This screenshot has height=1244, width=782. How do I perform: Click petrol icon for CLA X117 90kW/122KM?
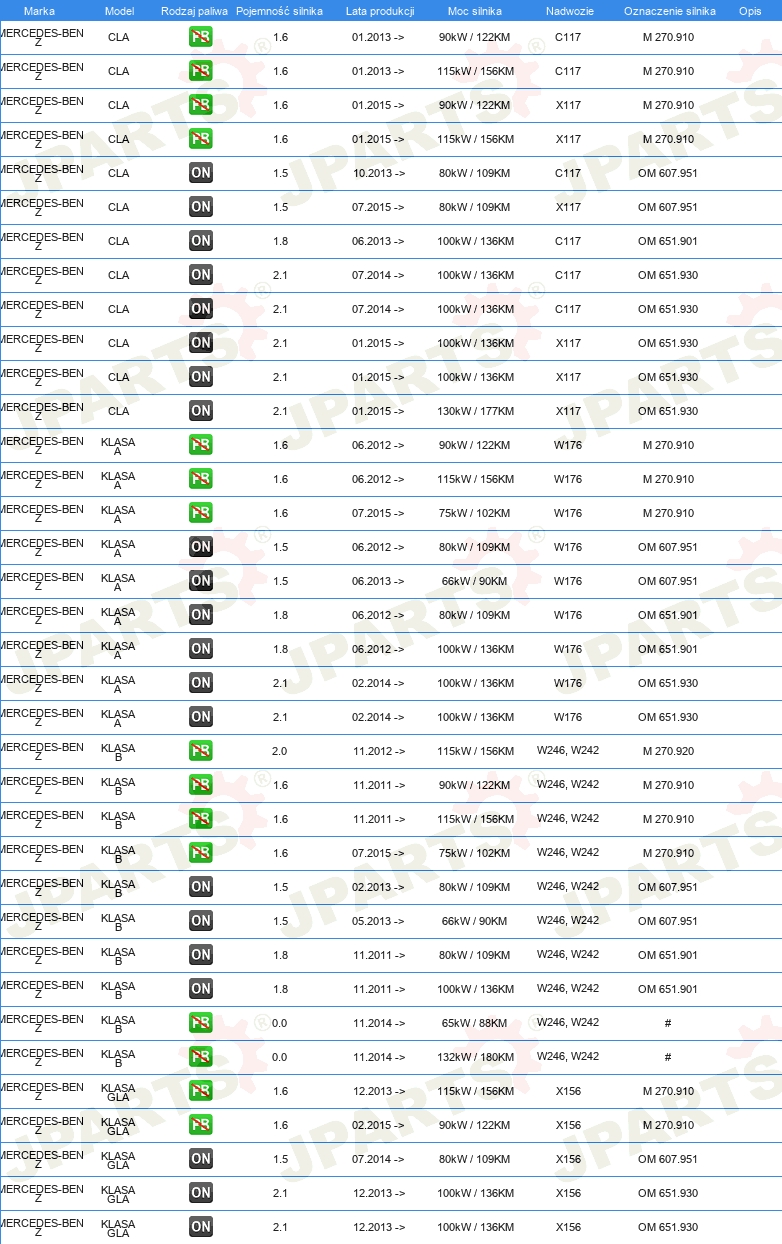pos(200,105)
